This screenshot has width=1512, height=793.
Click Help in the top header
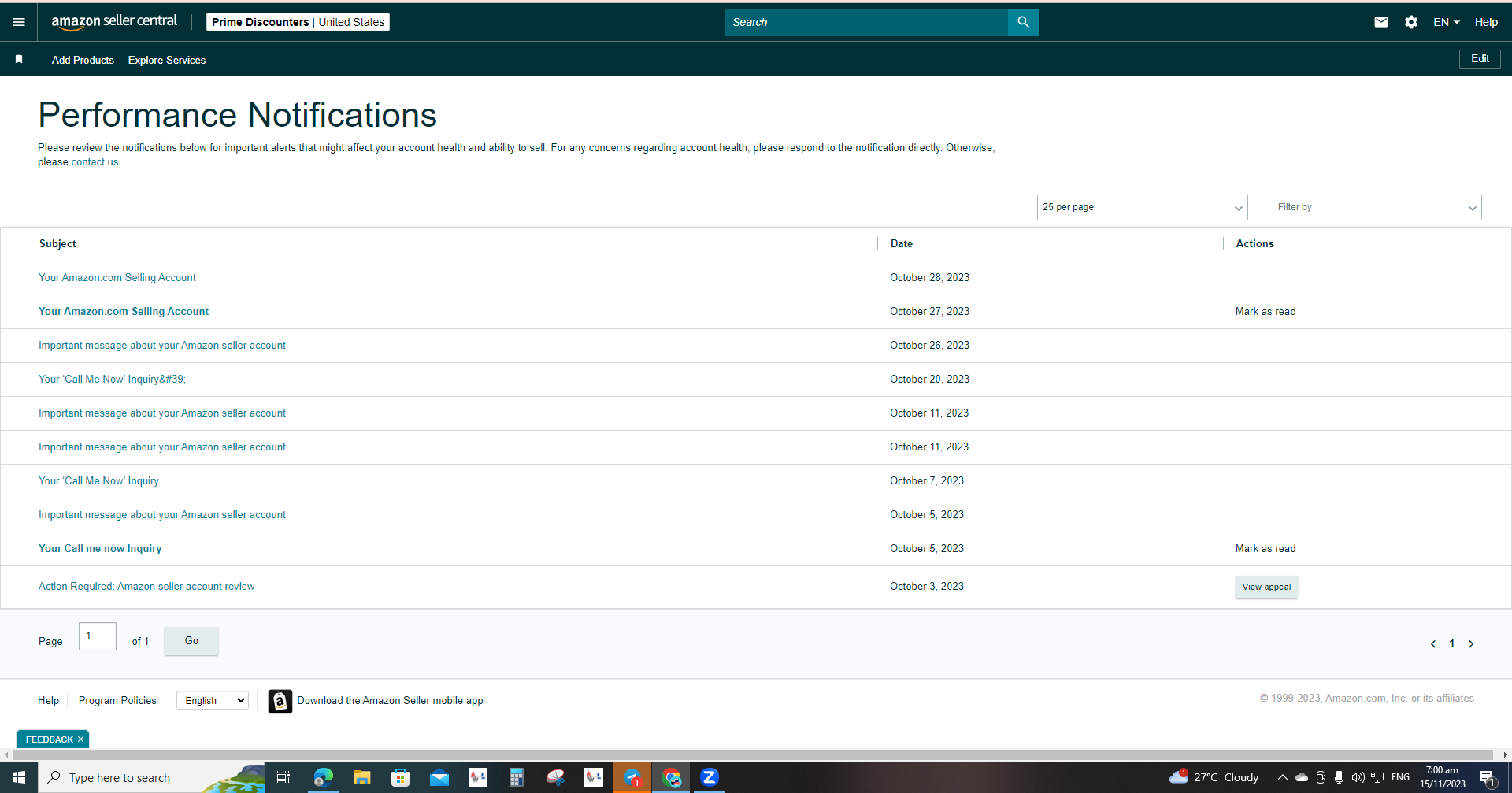click(1486, 22)
